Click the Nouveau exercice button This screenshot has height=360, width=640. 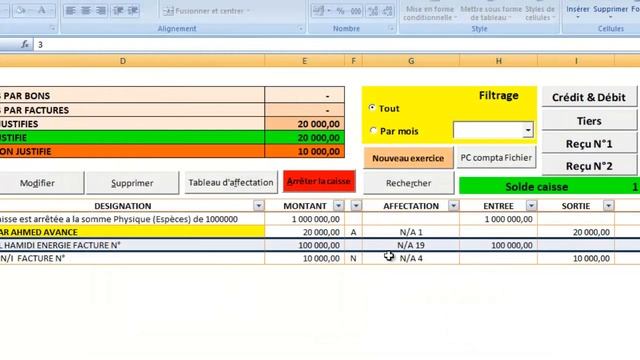pos(408,158)
